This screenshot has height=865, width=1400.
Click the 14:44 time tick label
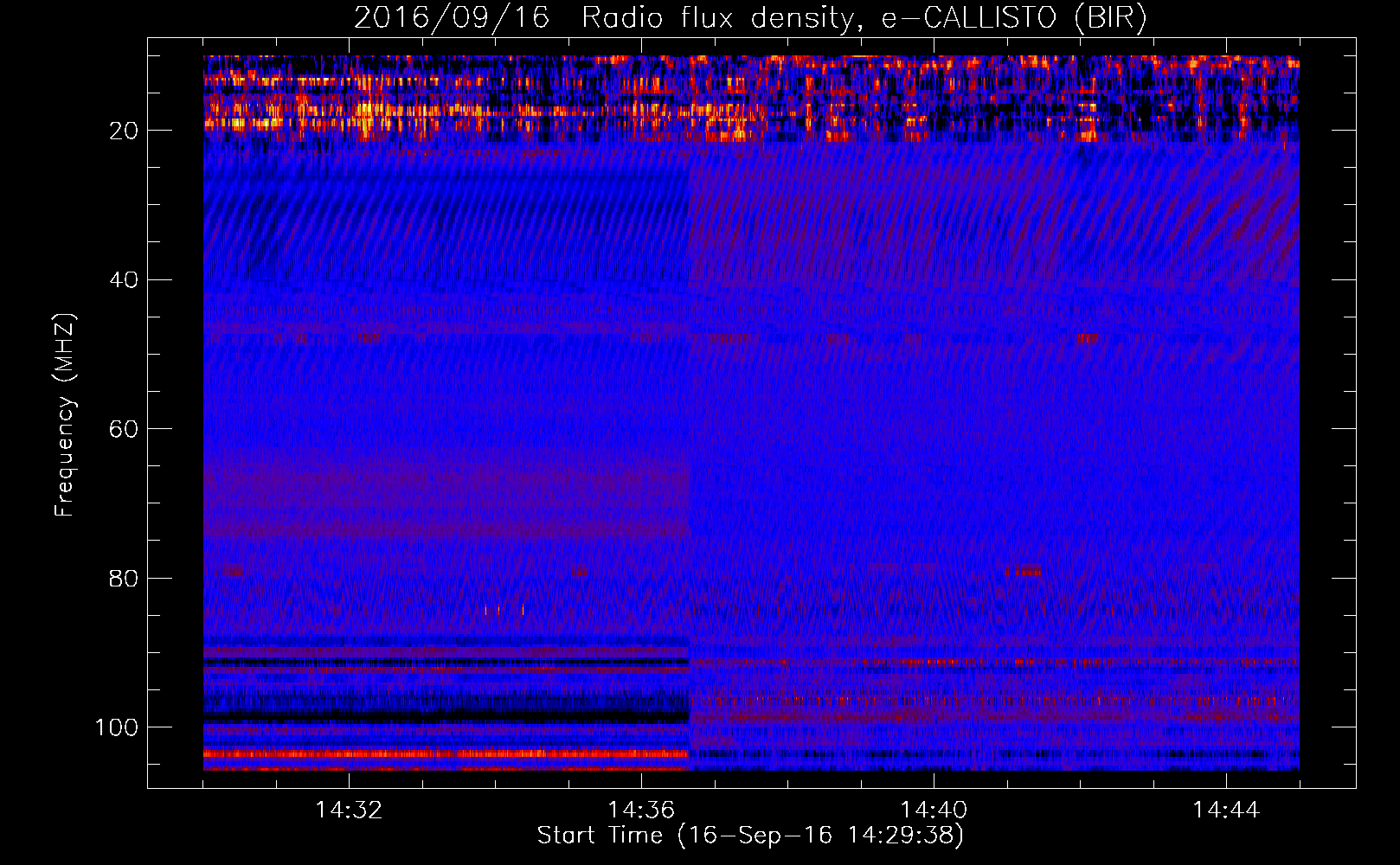tap(1226, 811)
